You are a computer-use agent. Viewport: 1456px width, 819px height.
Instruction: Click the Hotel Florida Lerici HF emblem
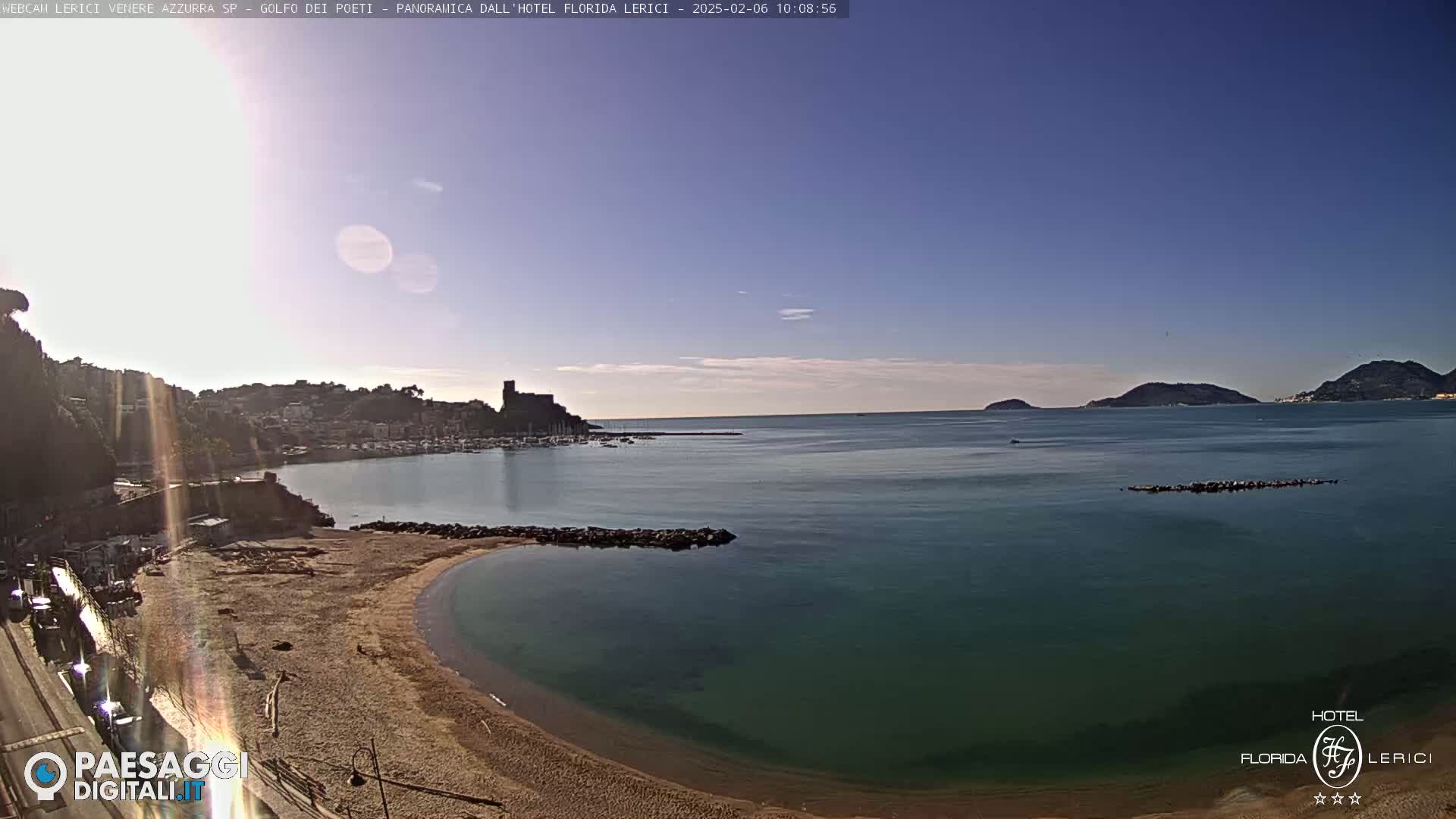pyautogui.click(x=1337, y=756)
